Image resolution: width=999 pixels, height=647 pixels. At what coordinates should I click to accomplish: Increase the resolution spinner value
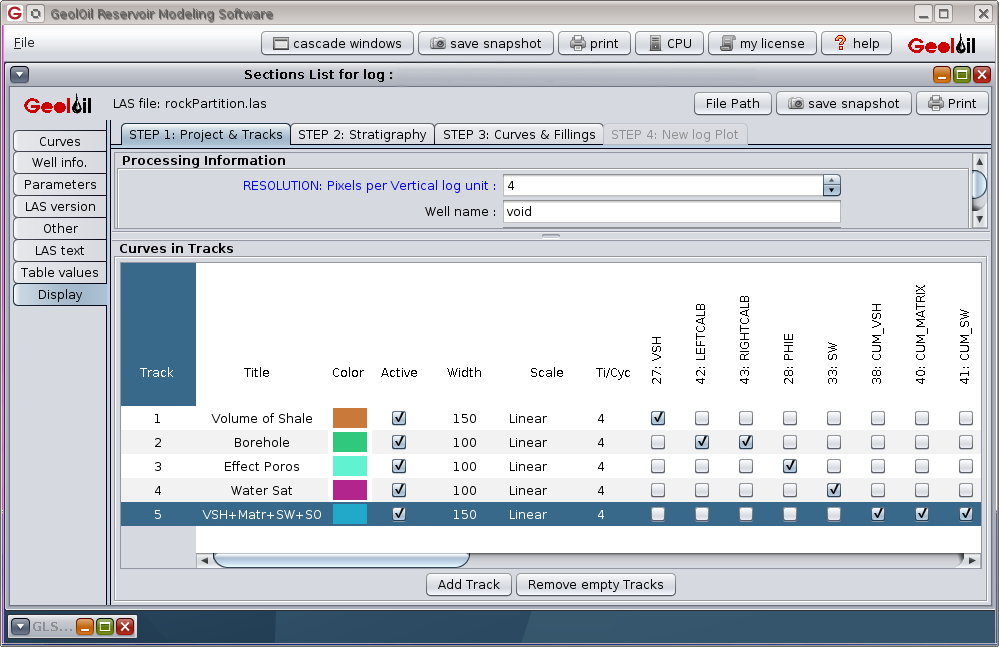point(831,180)
